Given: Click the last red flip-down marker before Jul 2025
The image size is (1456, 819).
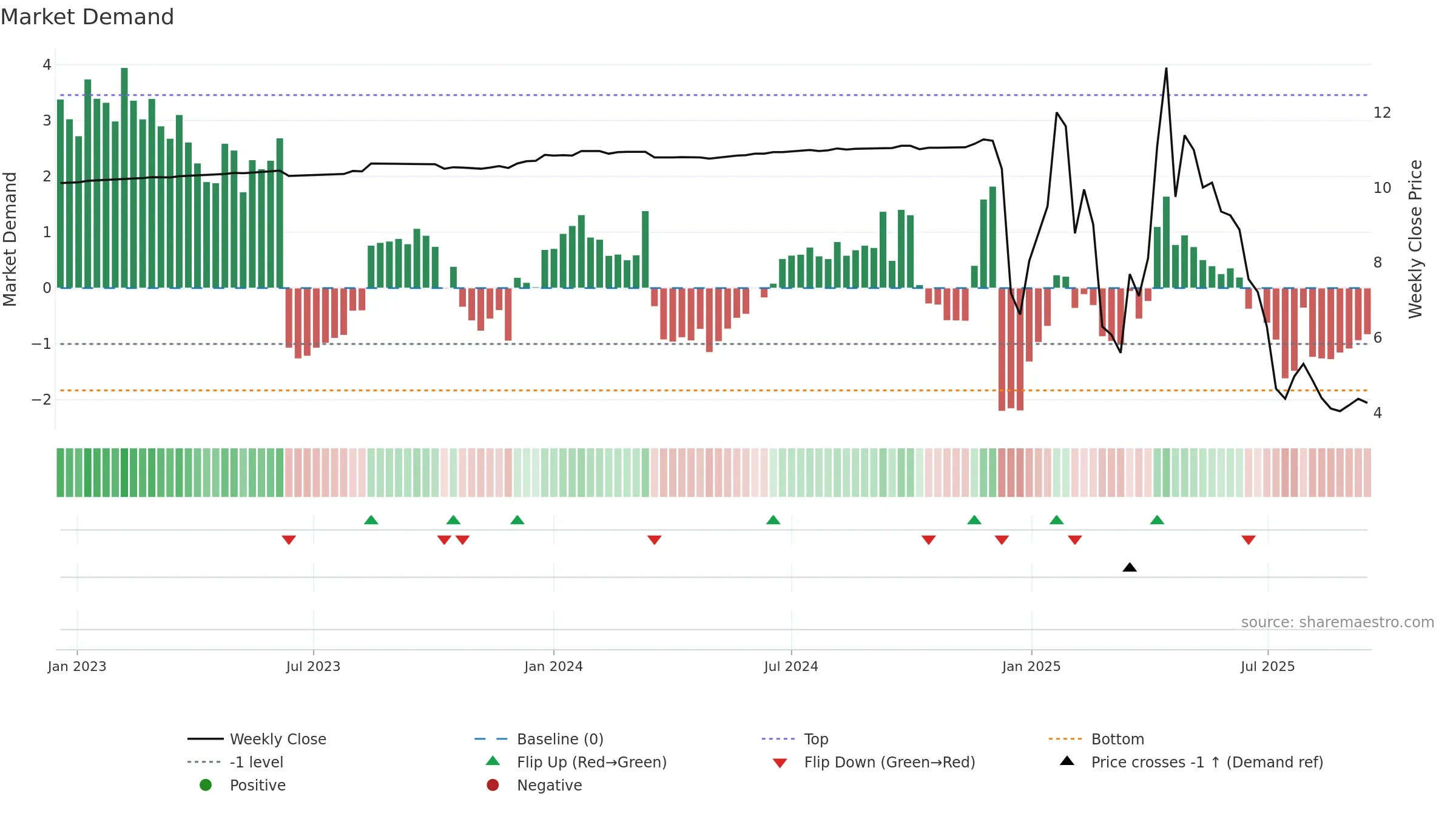Looking at the screenshot, I should point(1249,540).
